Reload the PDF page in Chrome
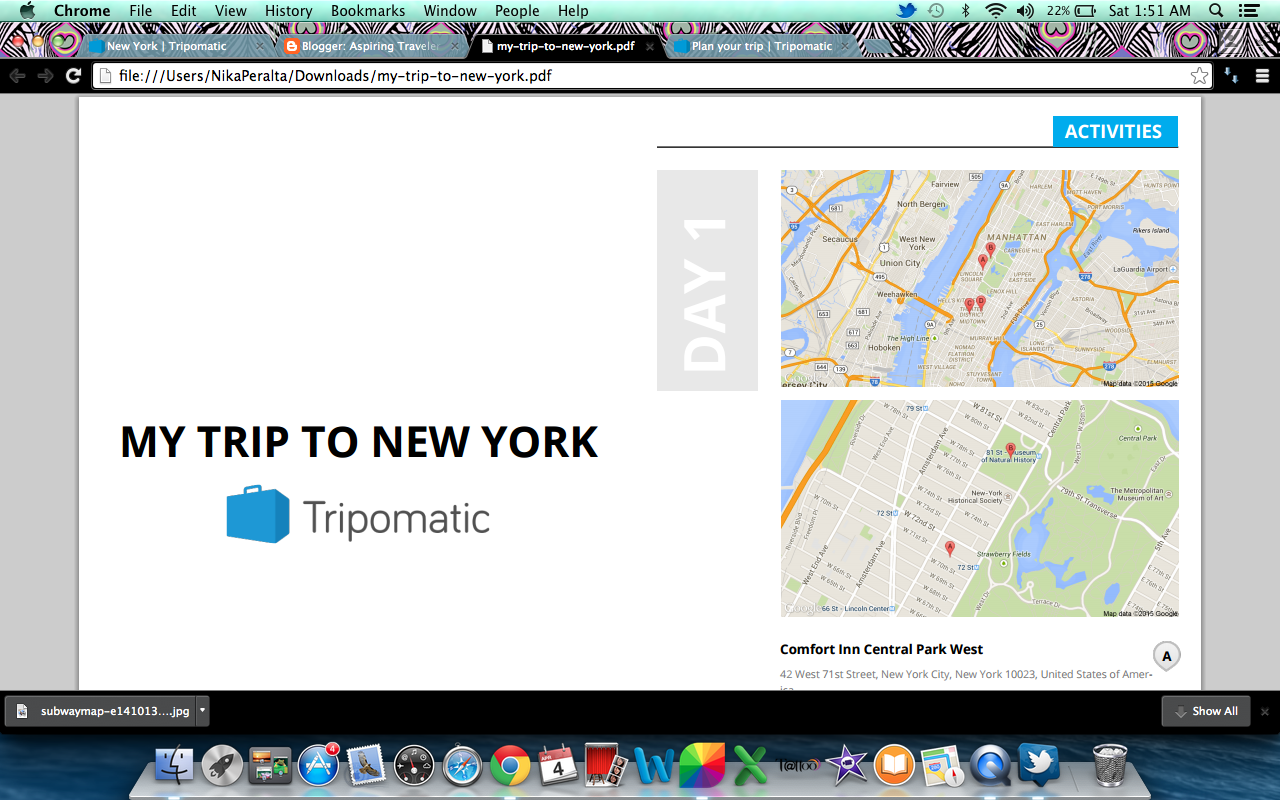Viewport: 1280px width, 800px height. click(73, 76)
